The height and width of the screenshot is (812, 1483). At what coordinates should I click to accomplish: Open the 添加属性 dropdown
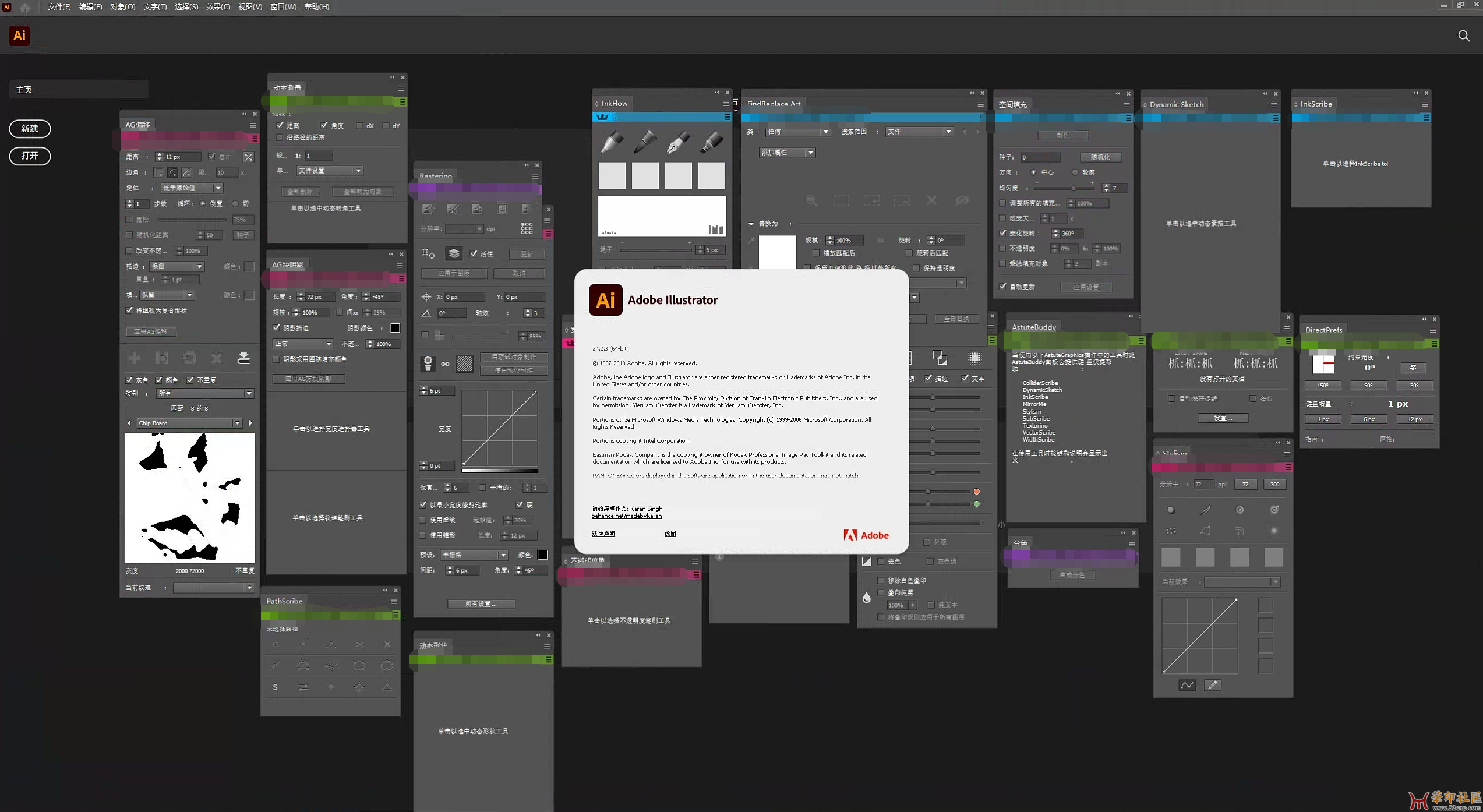[787, 153]
